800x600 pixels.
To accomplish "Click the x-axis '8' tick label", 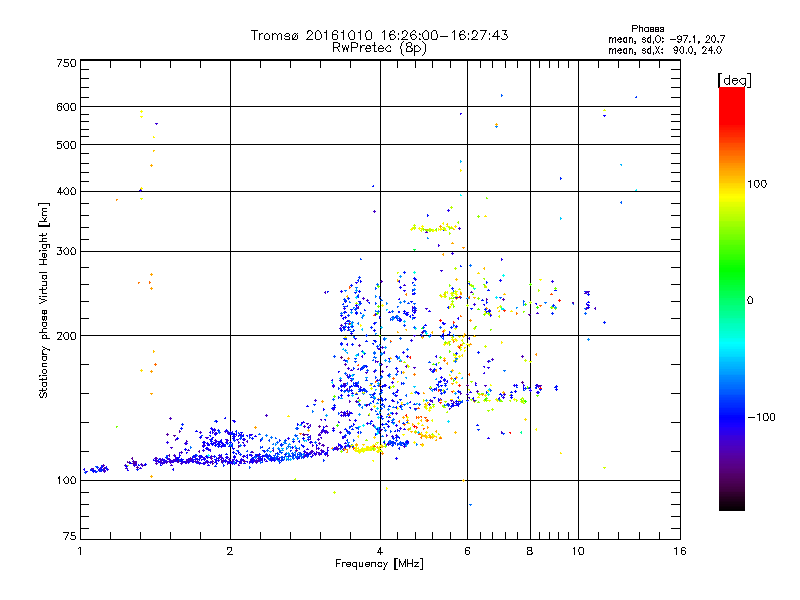I will pyautogui.click(x=530, y=551).
